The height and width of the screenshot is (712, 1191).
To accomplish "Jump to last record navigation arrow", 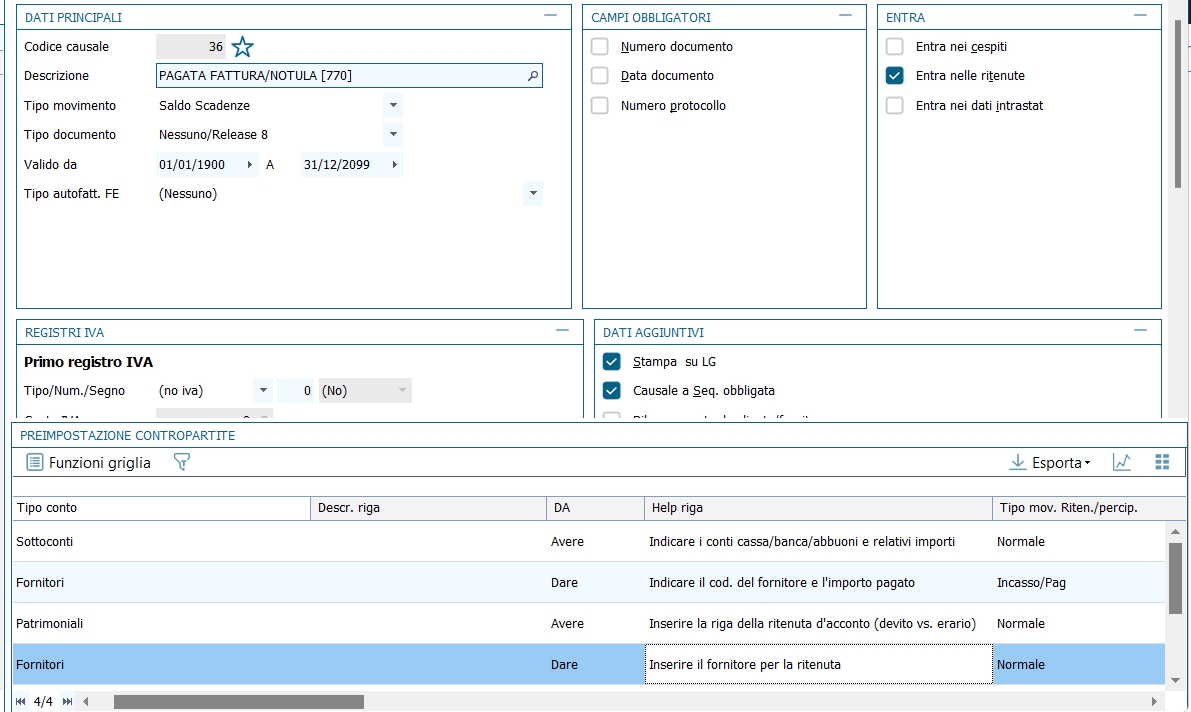I will click(x=67, y=702).
